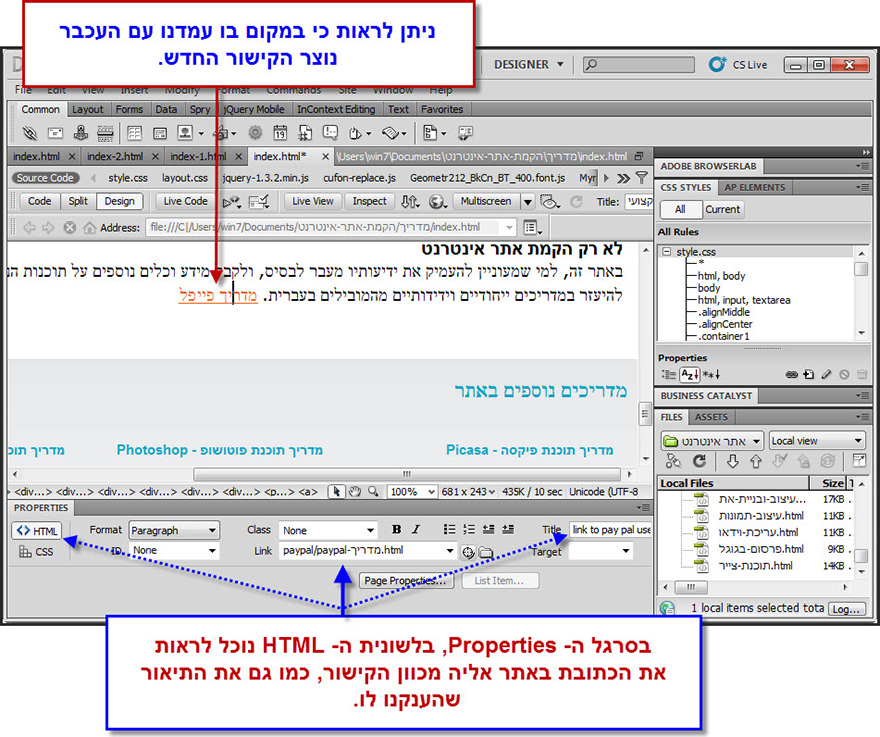
Task: Select the Hand tool in the status bar
Action: tap(354, 492)
